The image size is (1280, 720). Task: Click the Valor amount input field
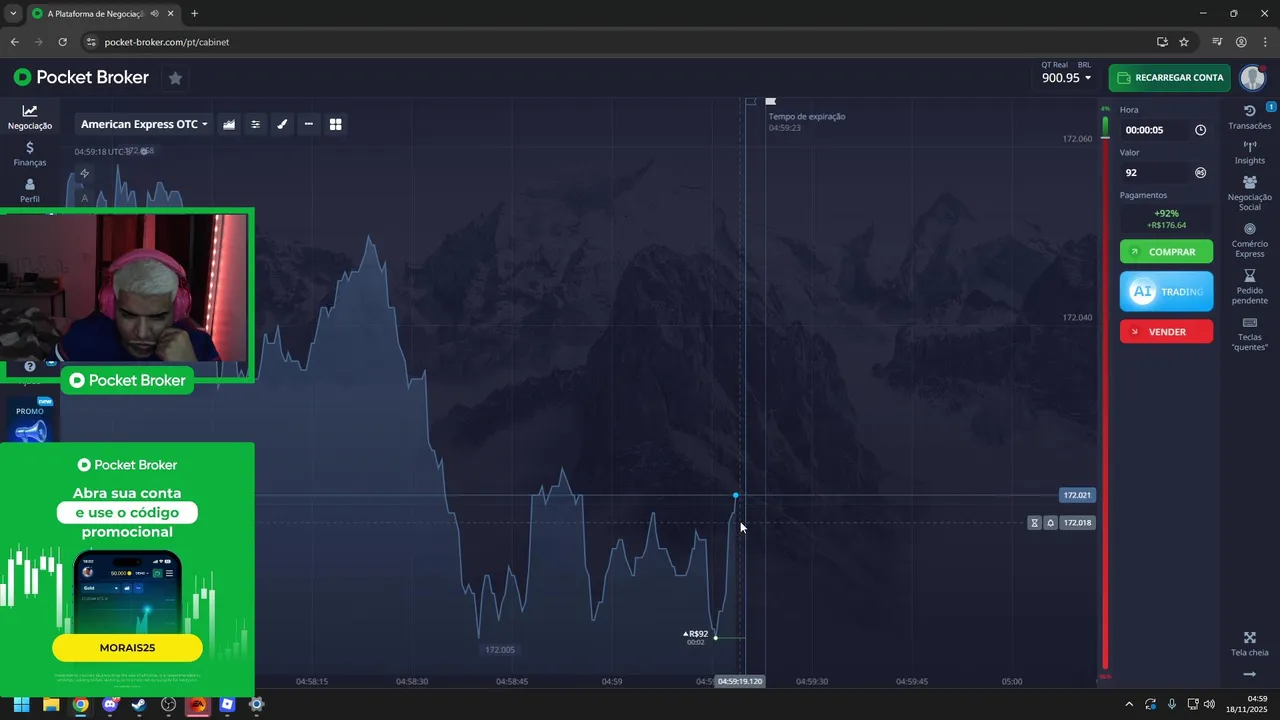1155,173
